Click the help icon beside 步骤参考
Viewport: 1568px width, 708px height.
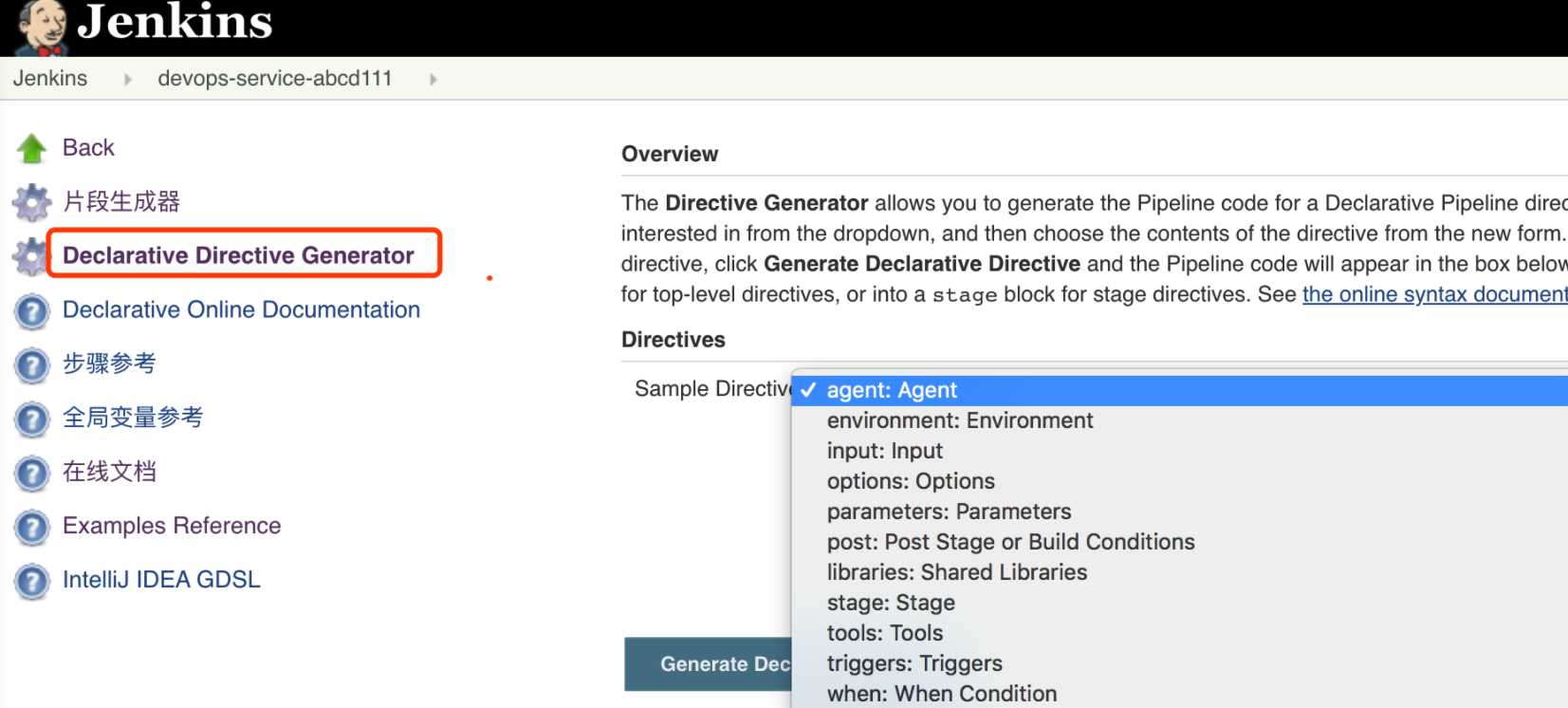pos(32,365)
